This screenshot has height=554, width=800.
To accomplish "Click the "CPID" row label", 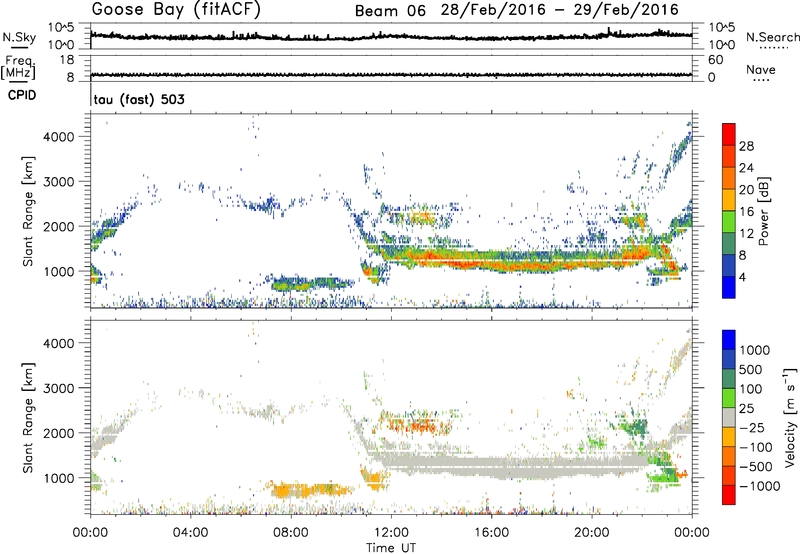I will (22, 95).
